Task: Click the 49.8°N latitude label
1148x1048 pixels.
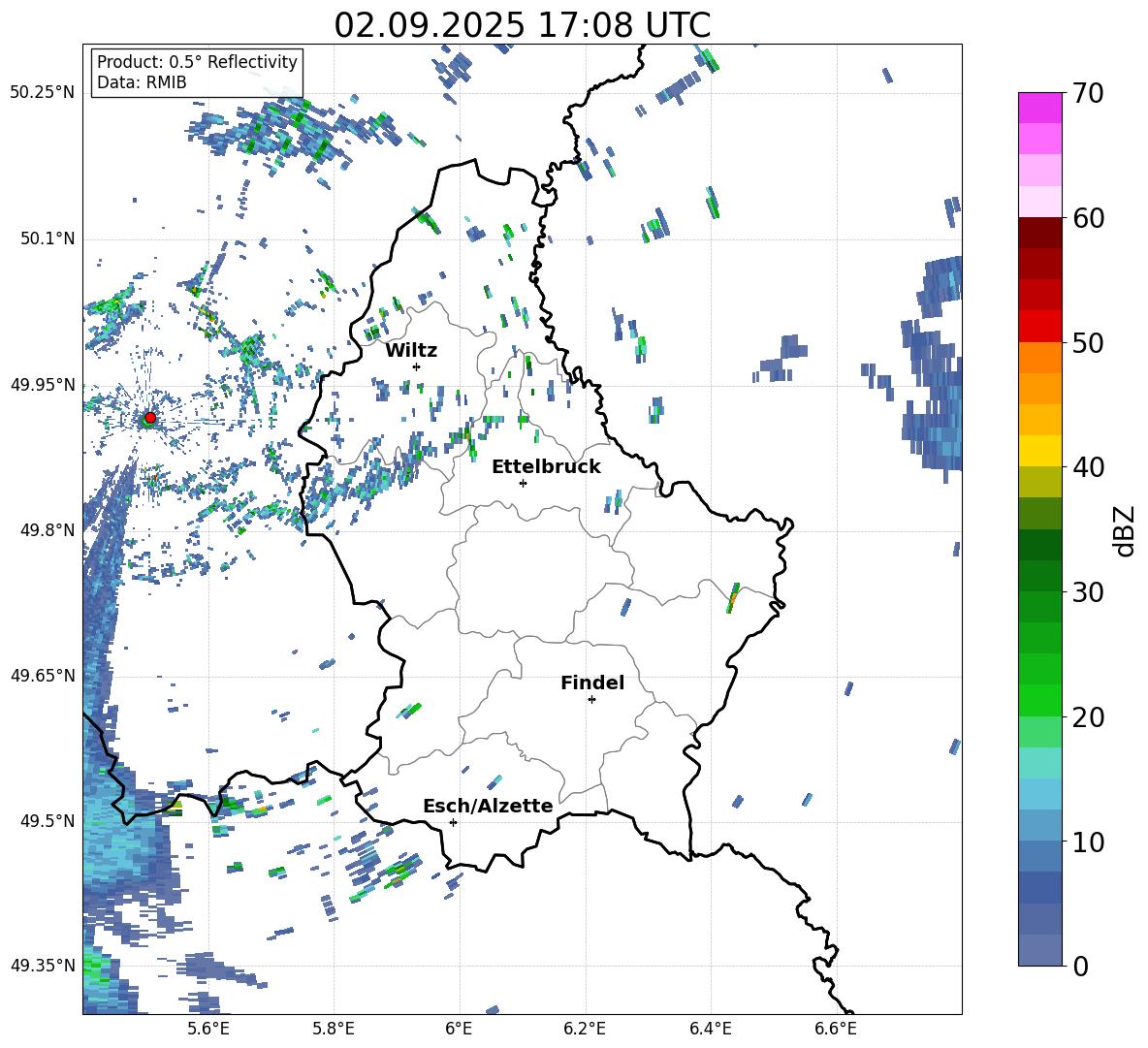Action: click(x=47, y=530)
